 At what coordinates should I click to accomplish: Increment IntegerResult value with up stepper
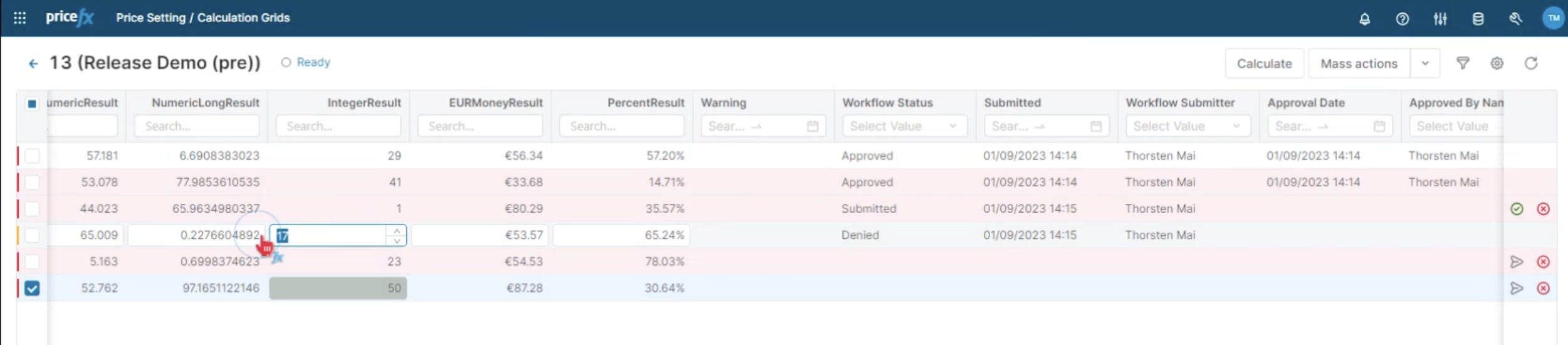pyautogui.click(x=397, y=230)
